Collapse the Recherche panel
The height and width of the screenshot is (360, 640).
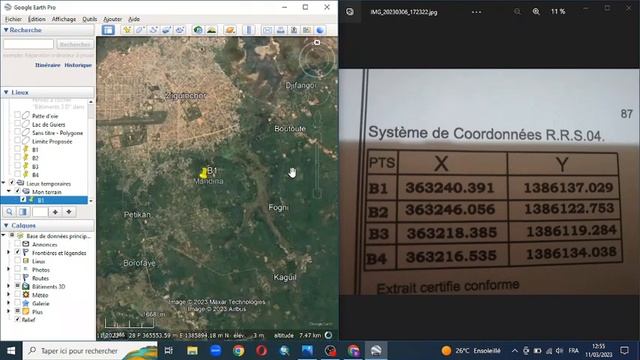click(6, 30)
